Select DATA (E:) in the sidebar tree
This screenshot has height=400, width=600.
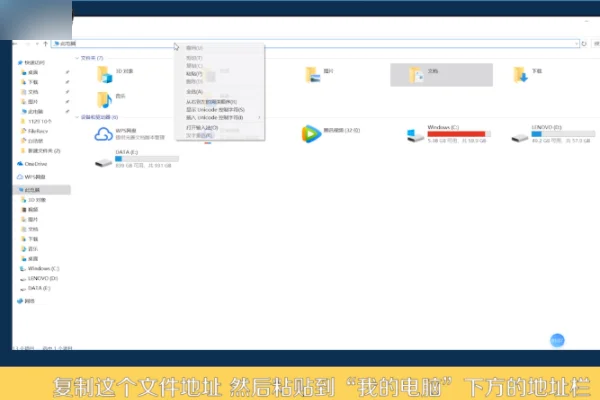click(39, 288)
